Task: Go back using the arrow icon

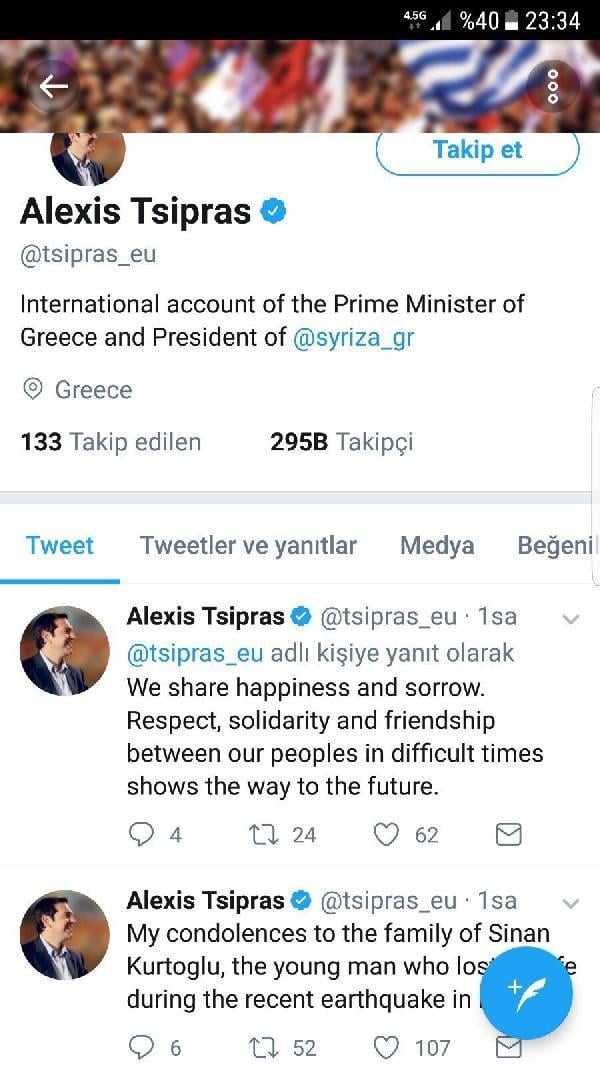Action: tap(53, 86)
